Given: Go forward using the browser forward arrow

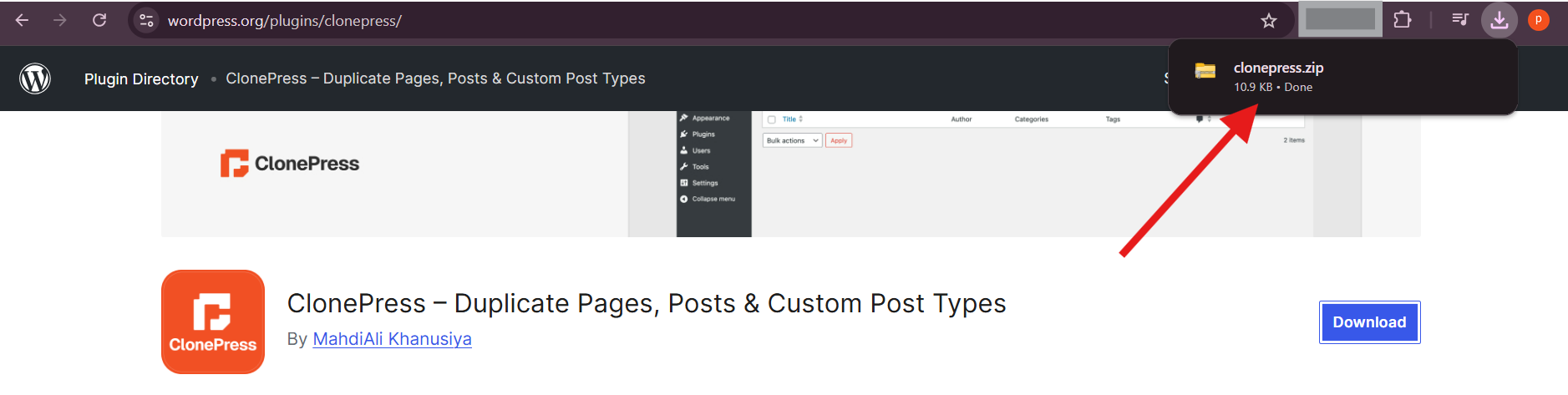Looking at the screenshot, I should pyautogui.click(x=60, y=20).
